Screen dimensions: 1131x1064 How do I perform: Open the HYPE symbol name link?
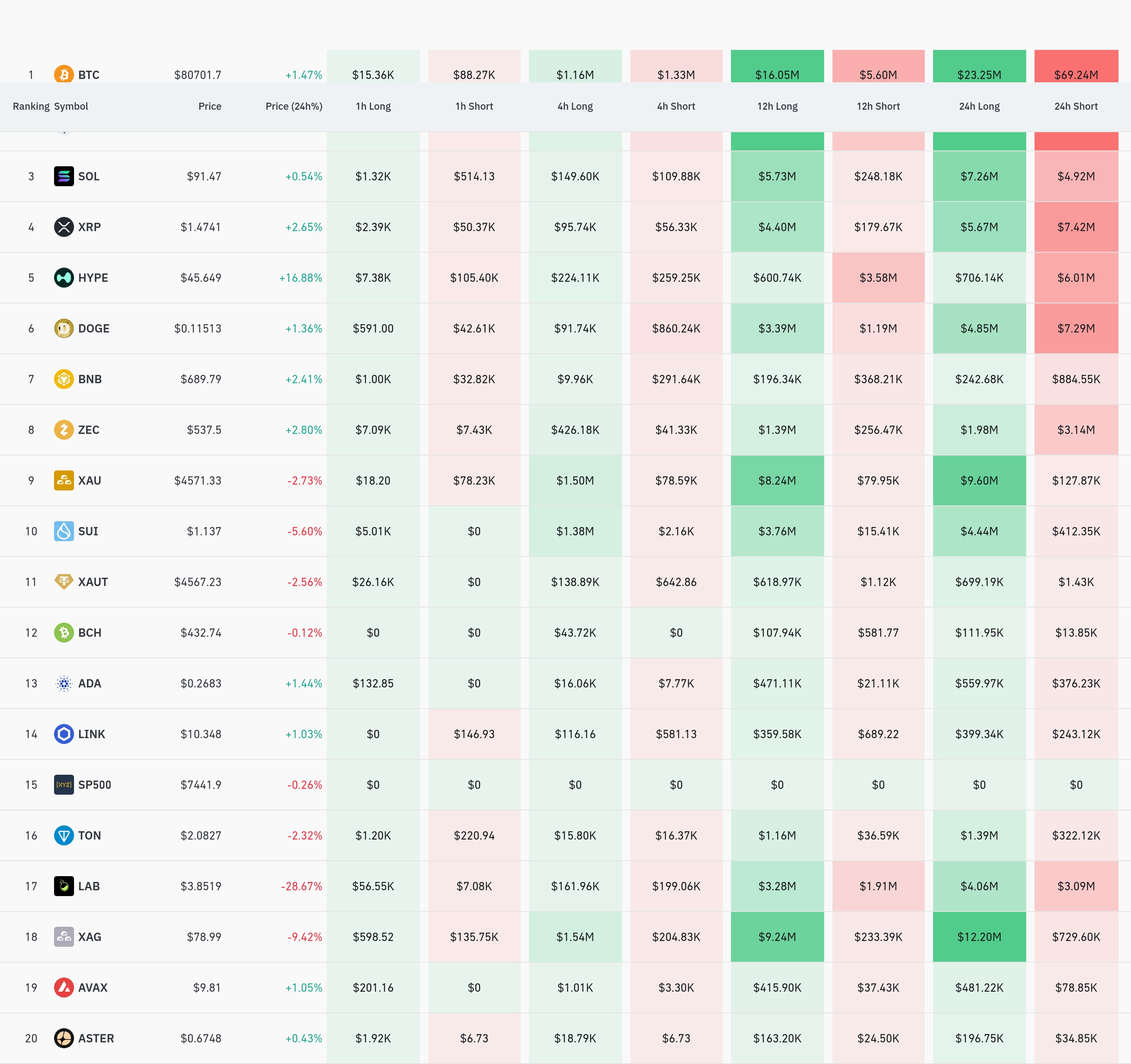pyautogui.click(x=93, y=278)
